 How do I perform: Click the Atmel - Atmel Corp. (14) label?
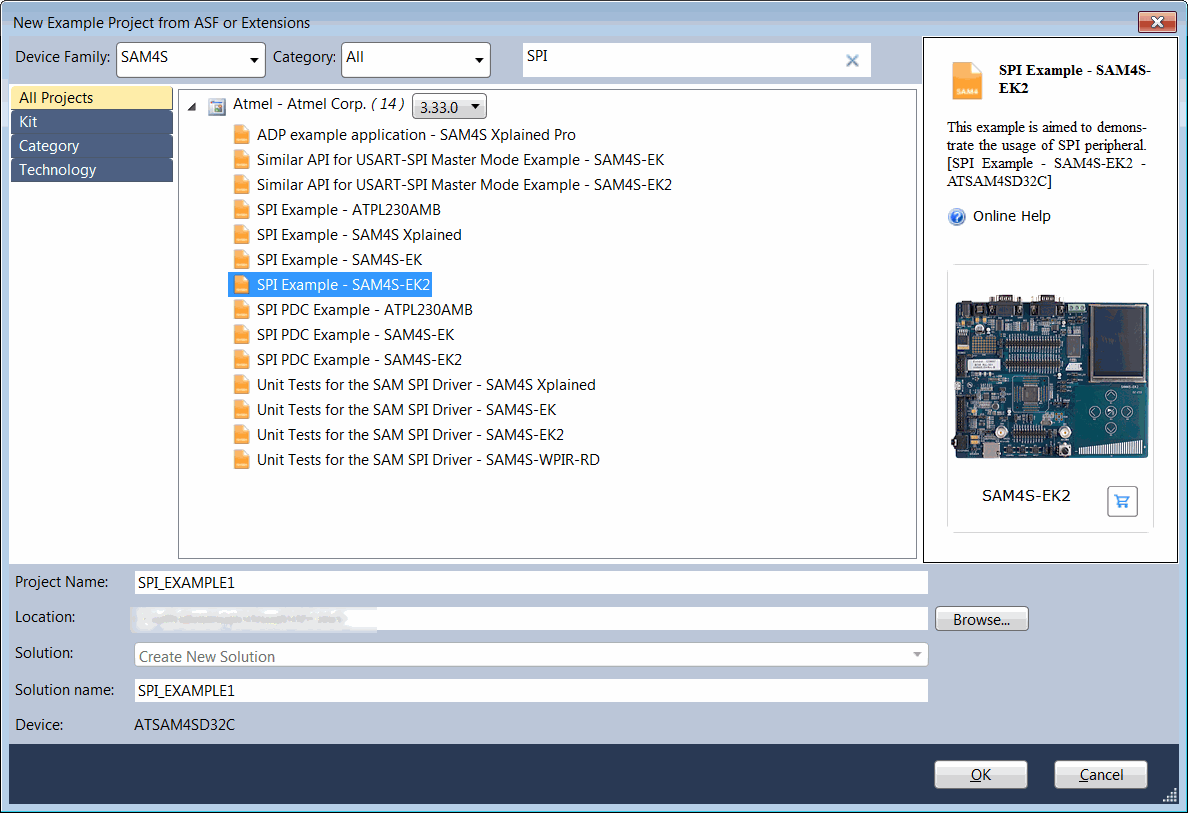(x=318, y=105)
